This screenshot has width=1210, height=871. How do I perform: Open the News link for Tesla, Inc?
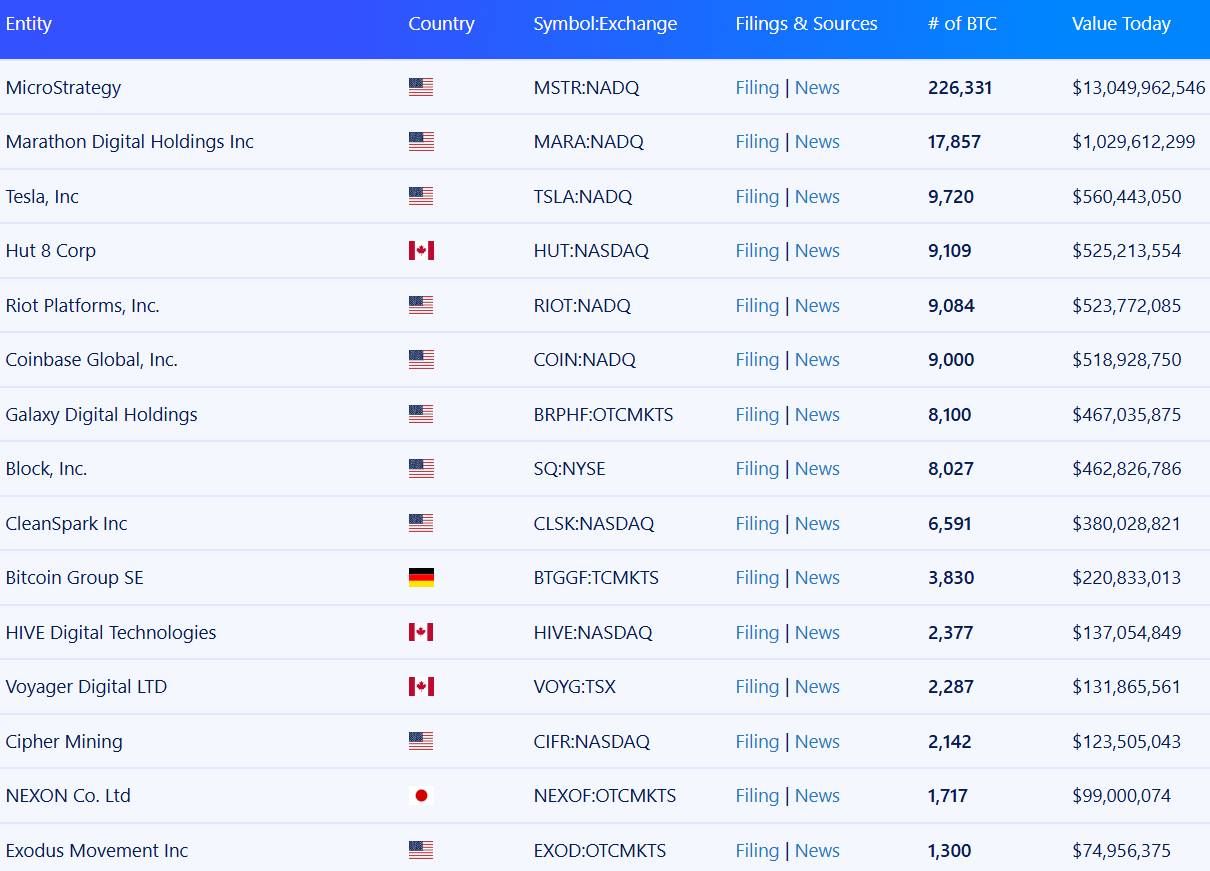pos(817,196)
